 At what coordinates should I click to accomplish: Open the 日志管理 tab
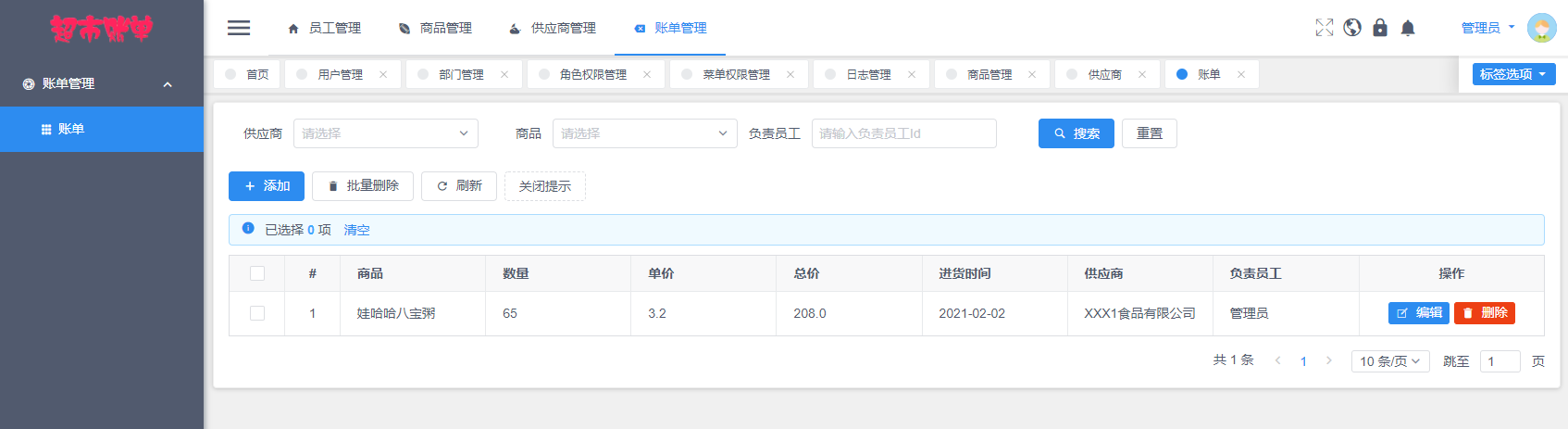pos(869,75)
